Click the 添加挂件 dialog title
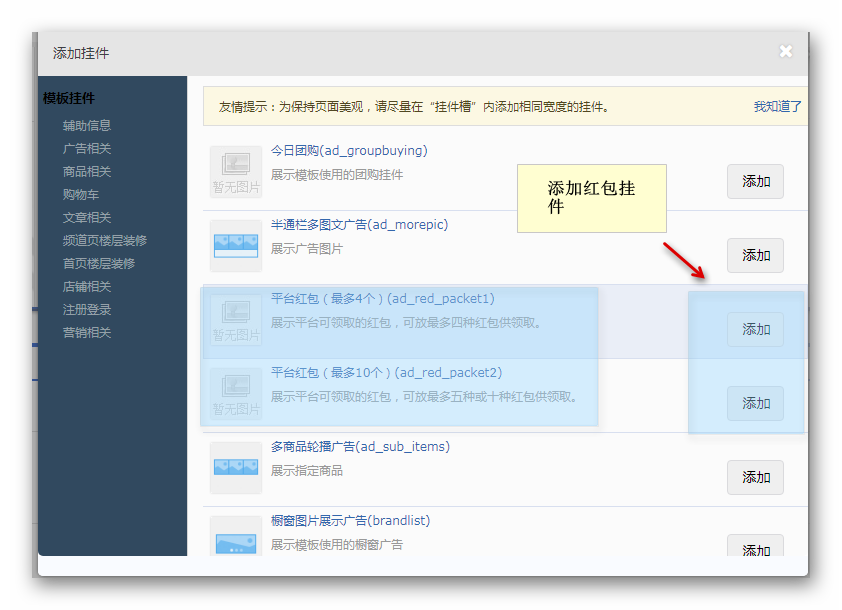 pos(81,53)
